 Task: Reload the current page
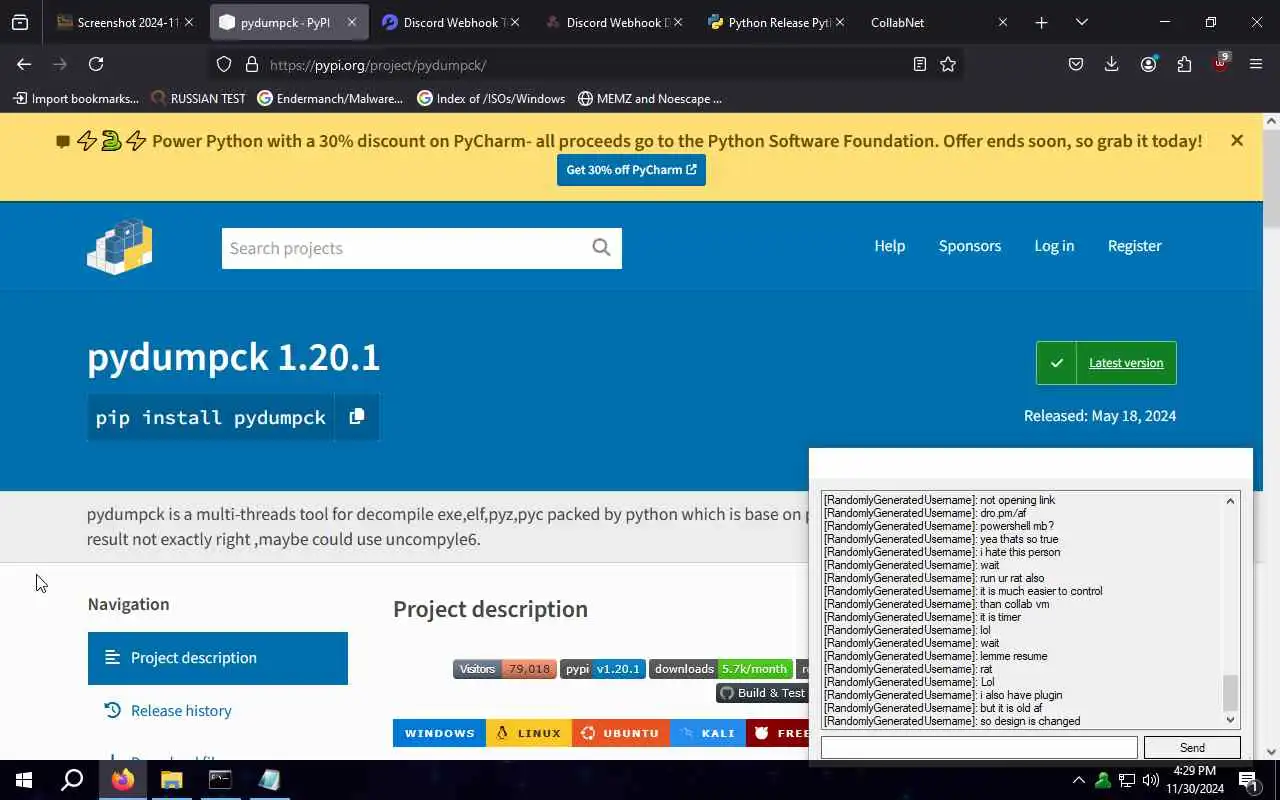click(96, 64)
